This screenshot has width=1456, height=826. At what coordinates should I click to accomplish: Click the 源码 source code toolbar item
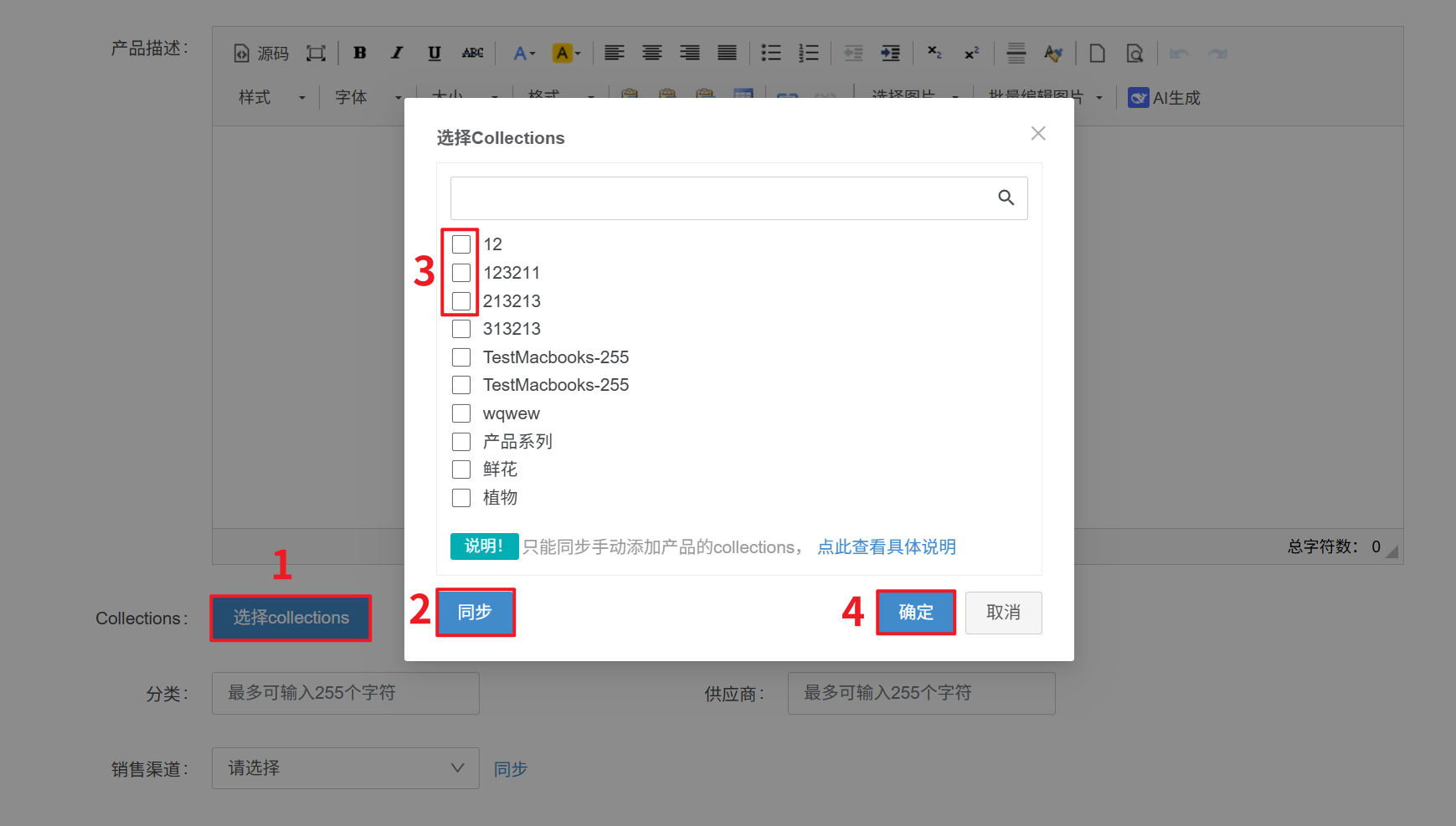261,54
